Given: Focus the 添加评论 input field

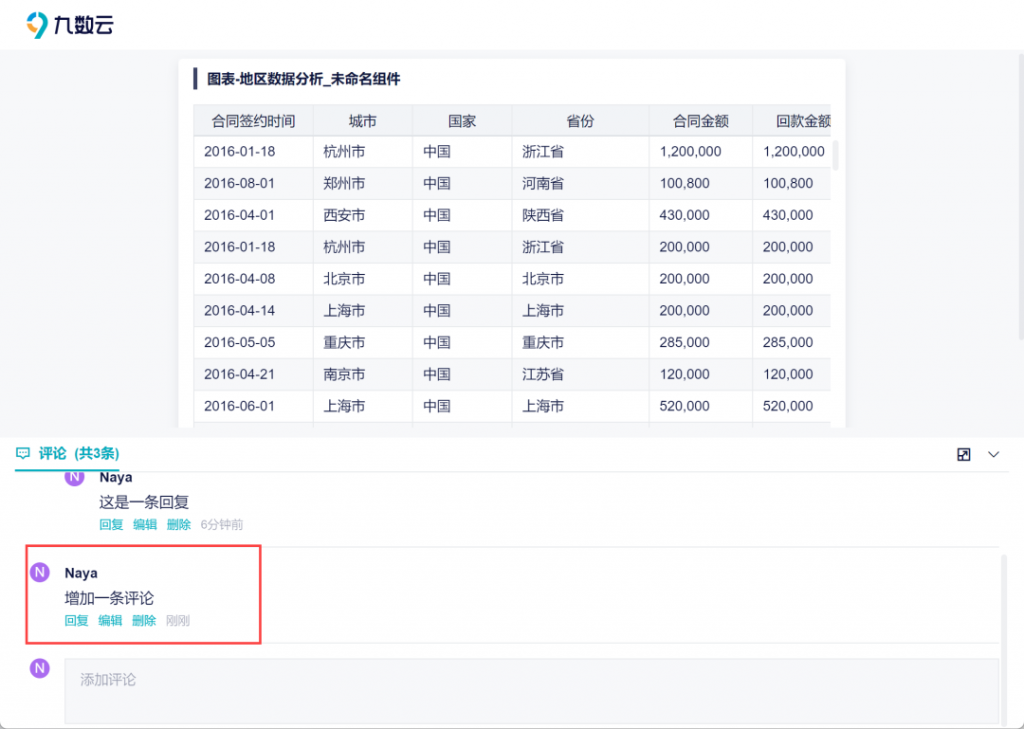Looking at the screenshot, I should pyautogui.click(x=532, y=690).
